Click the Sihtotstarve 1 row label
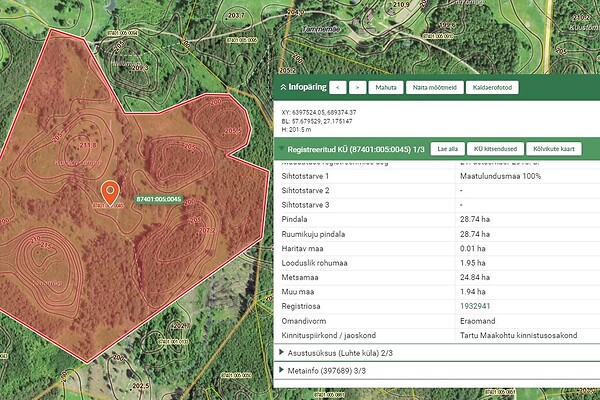 305,176
